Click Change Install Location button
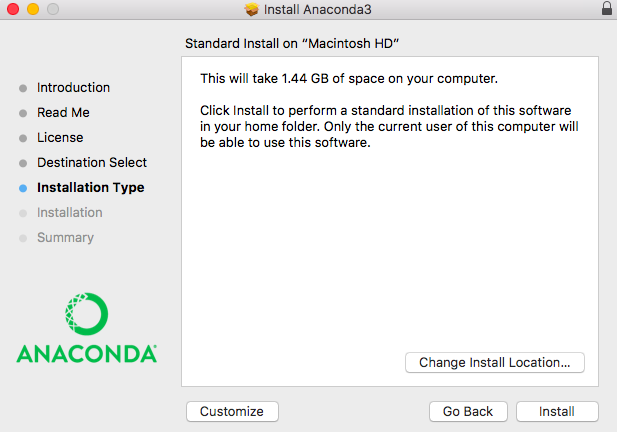Screen dimensions: 617x432 (x=494, y=362)
